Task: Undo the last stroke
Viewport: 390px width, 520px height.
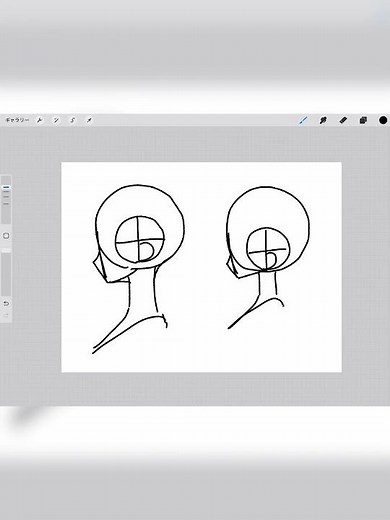Action: point(6,303)
